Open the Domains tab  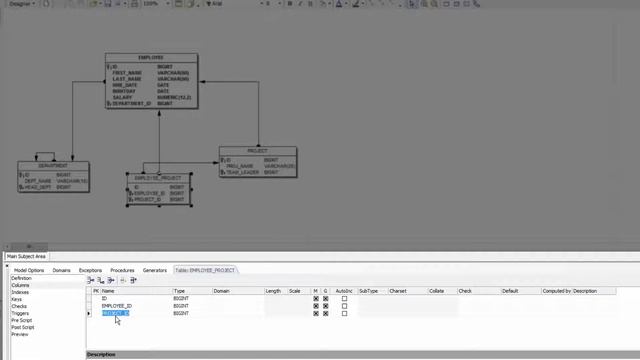(61, 270)
